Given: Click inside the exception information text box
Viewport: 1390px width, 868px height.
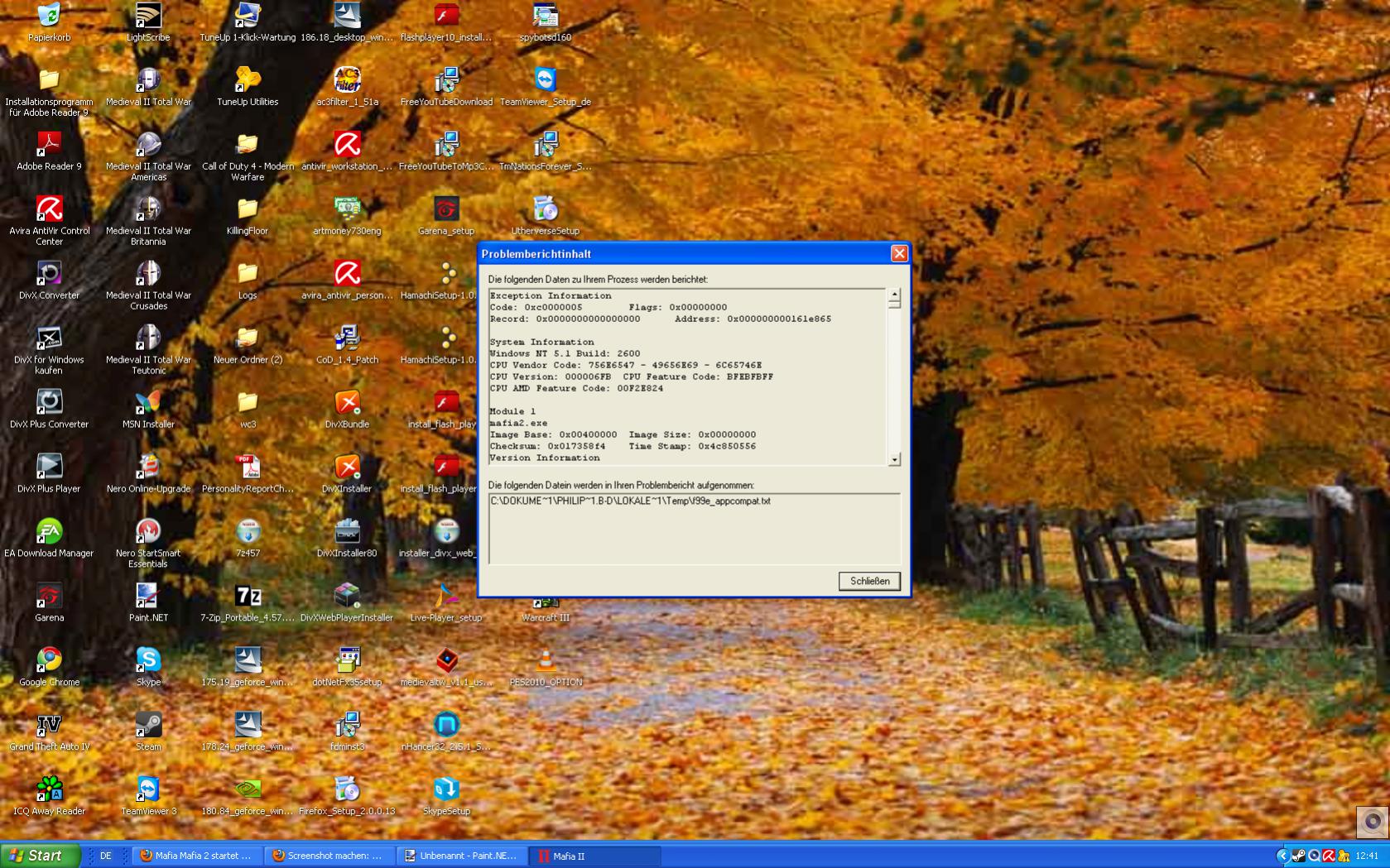Looking at the screenshot, I should (687, 376).
